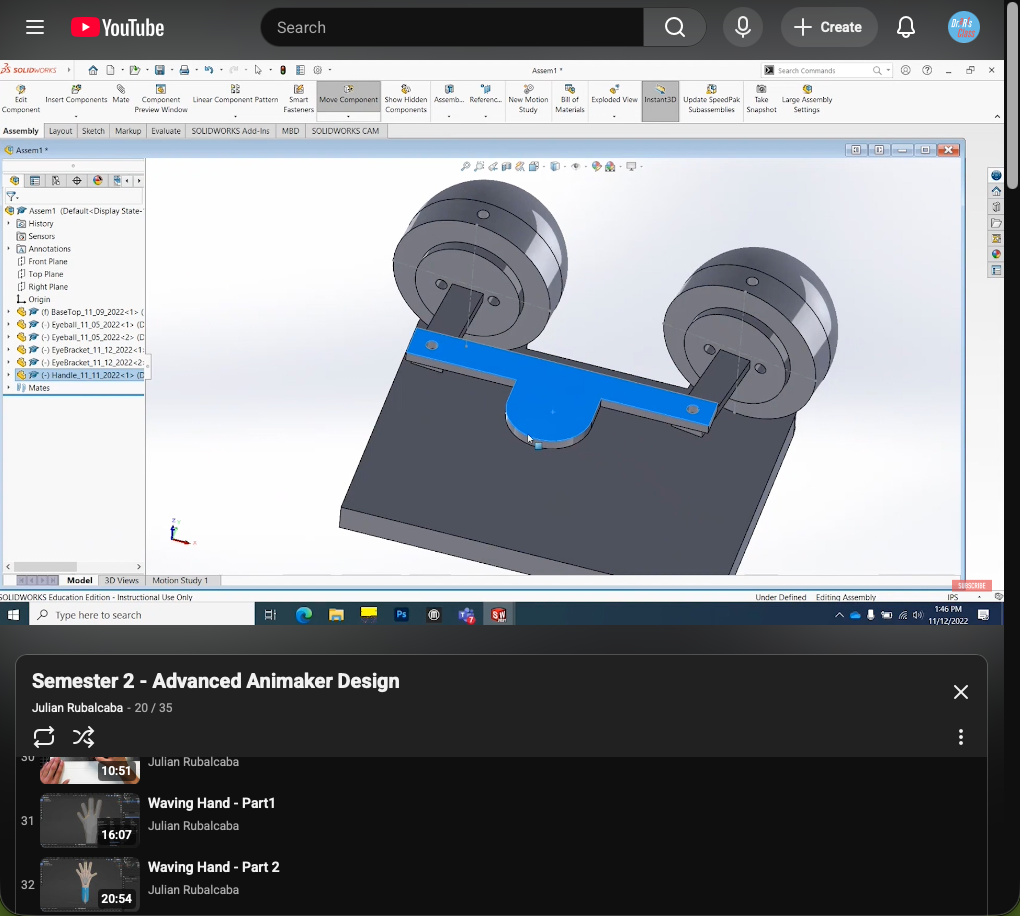Click New Motion Study tool
This screenshot has width=1020, height=916.
pos(528,99)
